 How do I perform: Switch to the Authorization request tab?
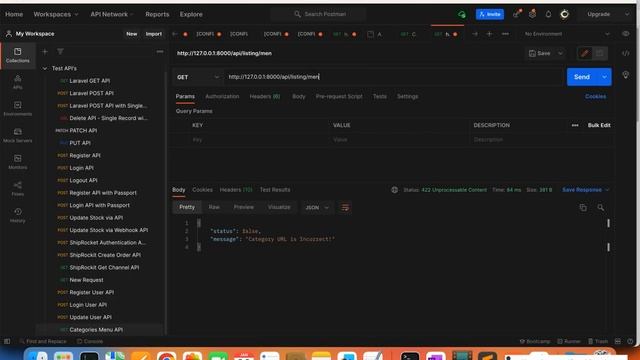(222, 96)
